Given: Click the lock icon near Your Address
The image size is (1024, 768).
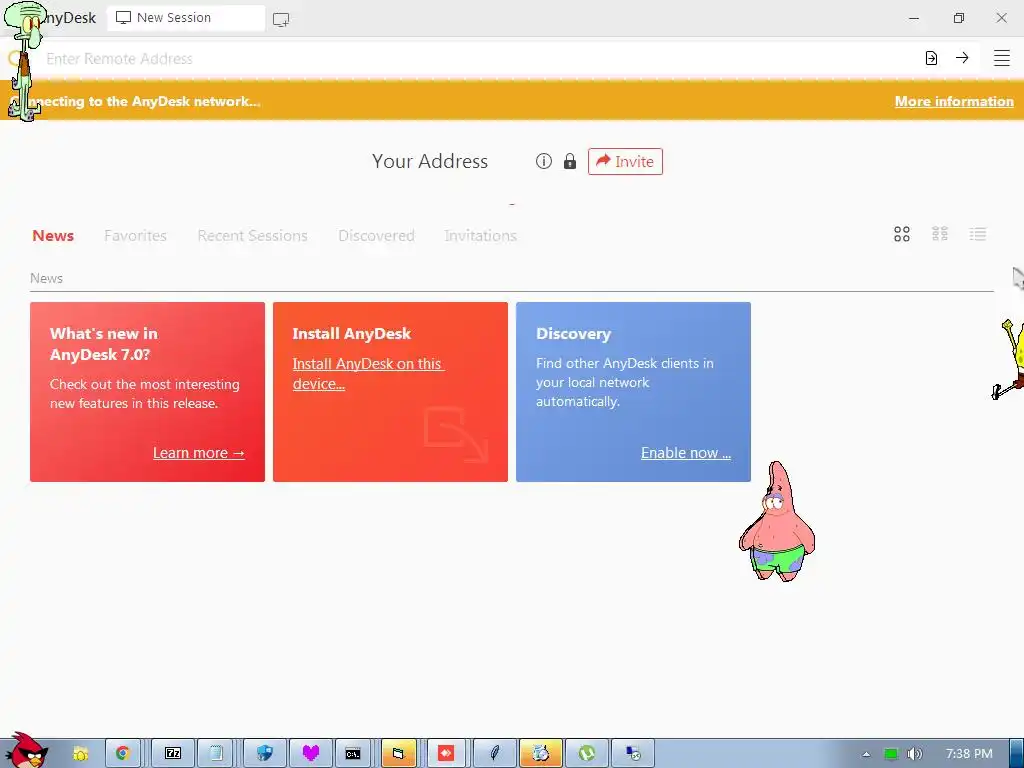Looking at the screenshot, I should coord(570,161).
